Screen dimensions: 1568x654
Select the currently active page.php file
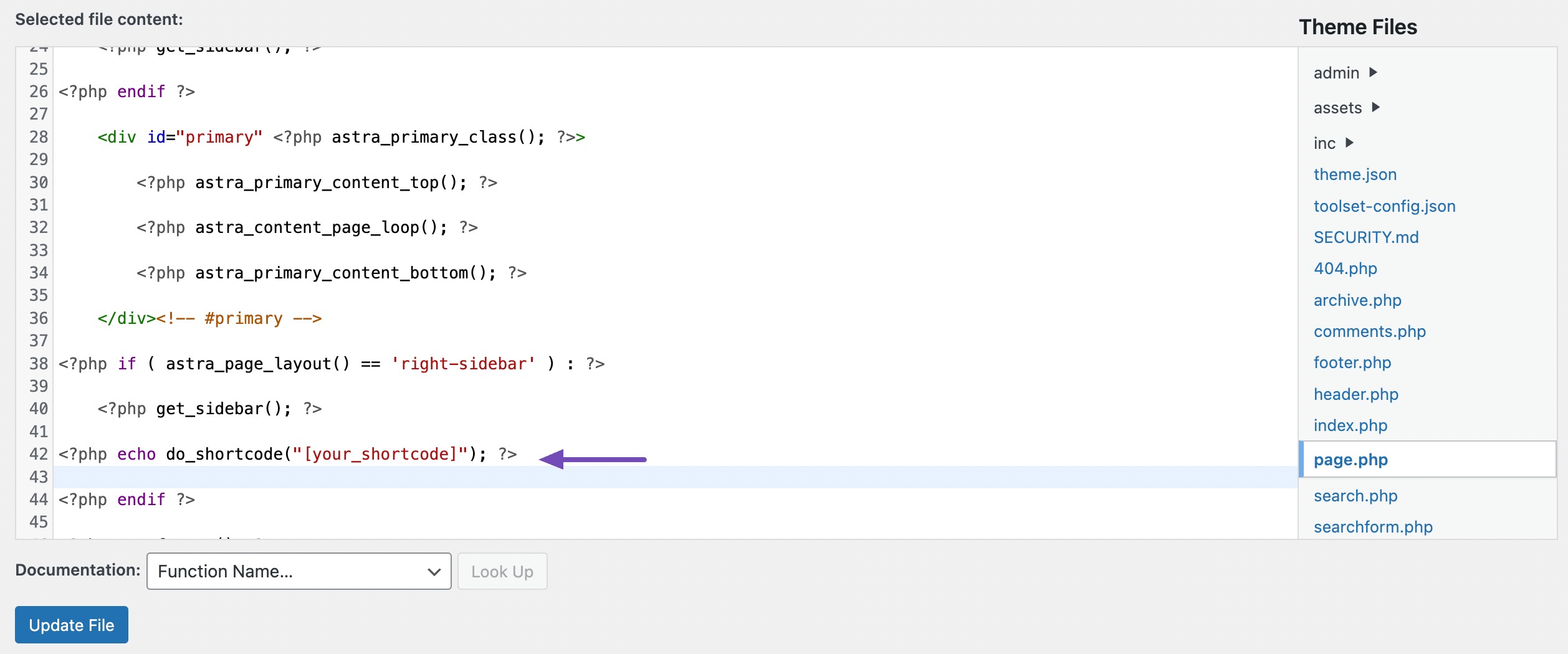1350,460
